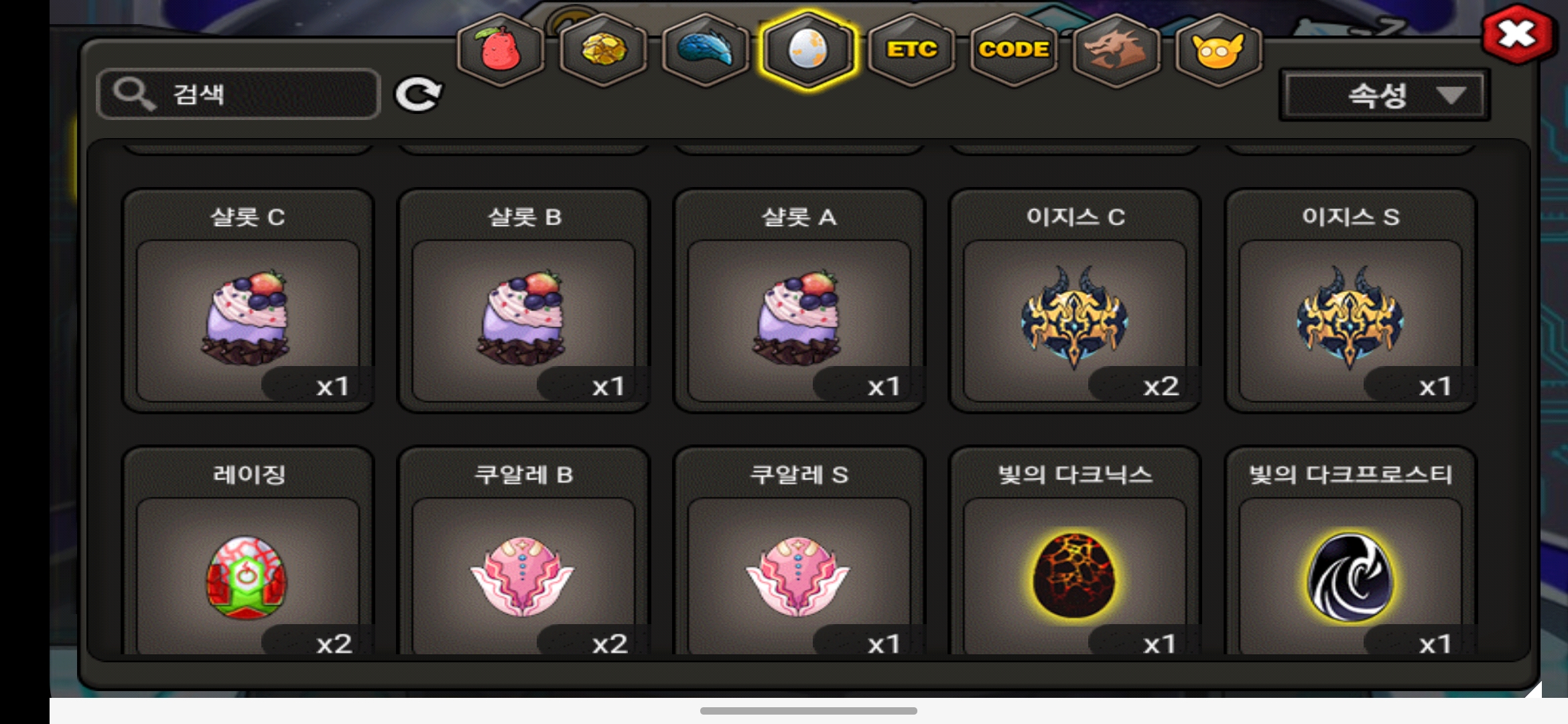Screen dimensions: 1568x724
Task: Select the 이지스 C item with x2
Action: (x=1075, y=300)
